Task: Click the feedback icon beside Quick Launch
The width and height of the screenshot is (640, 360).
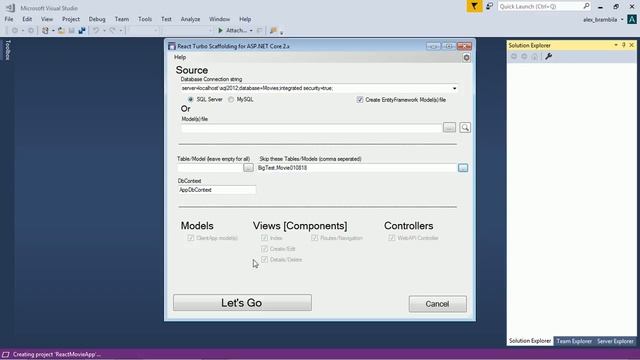Action: click(489, 7)
